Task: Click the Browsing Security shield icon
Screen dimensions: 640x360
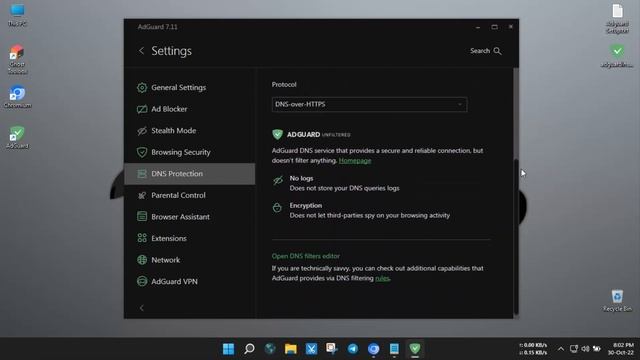Action: 142,152
